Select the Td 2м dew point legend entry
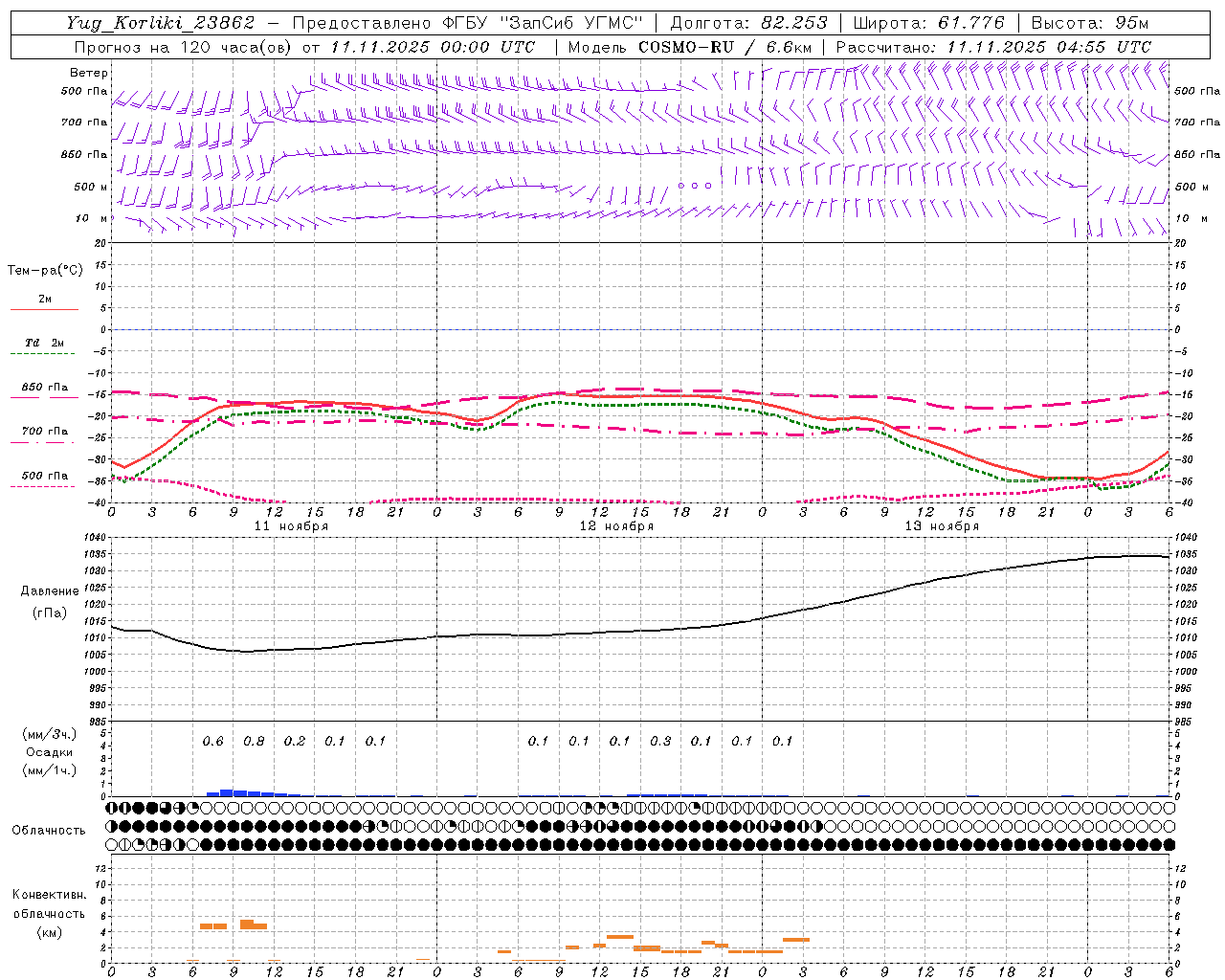Screen dimensions: 1225x980 click(44, 344)
